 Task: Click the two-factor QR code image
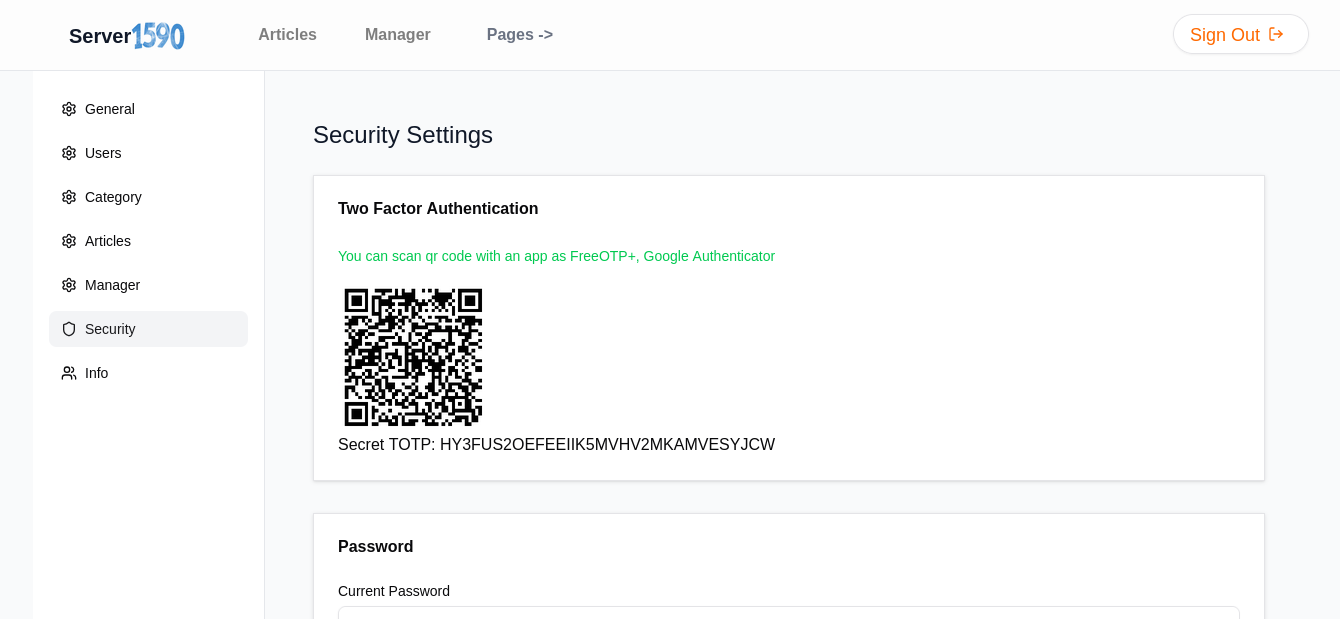click(413, 357)
